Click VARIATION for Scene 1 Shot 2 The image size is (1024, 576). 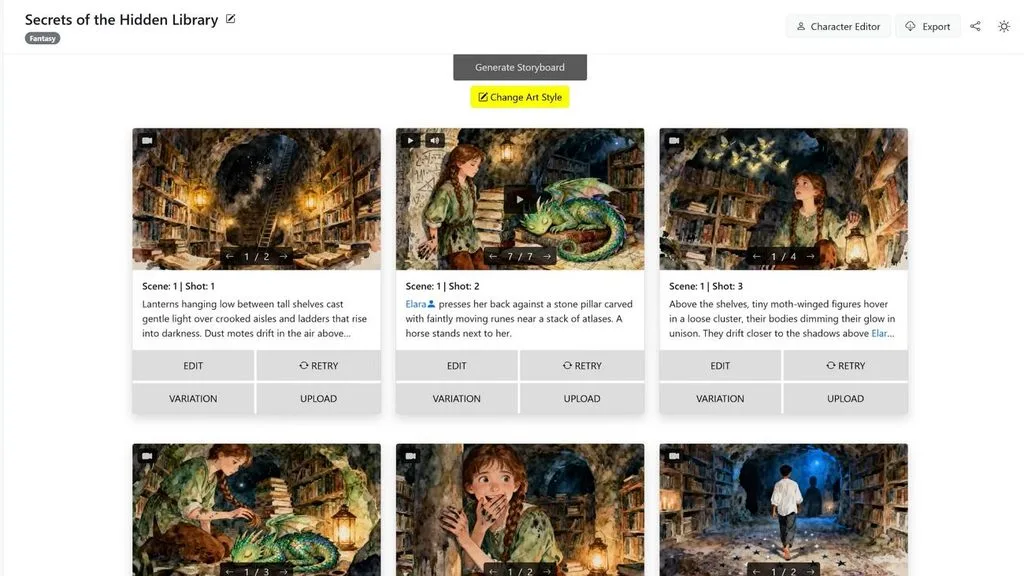click(x=456, y=398)
